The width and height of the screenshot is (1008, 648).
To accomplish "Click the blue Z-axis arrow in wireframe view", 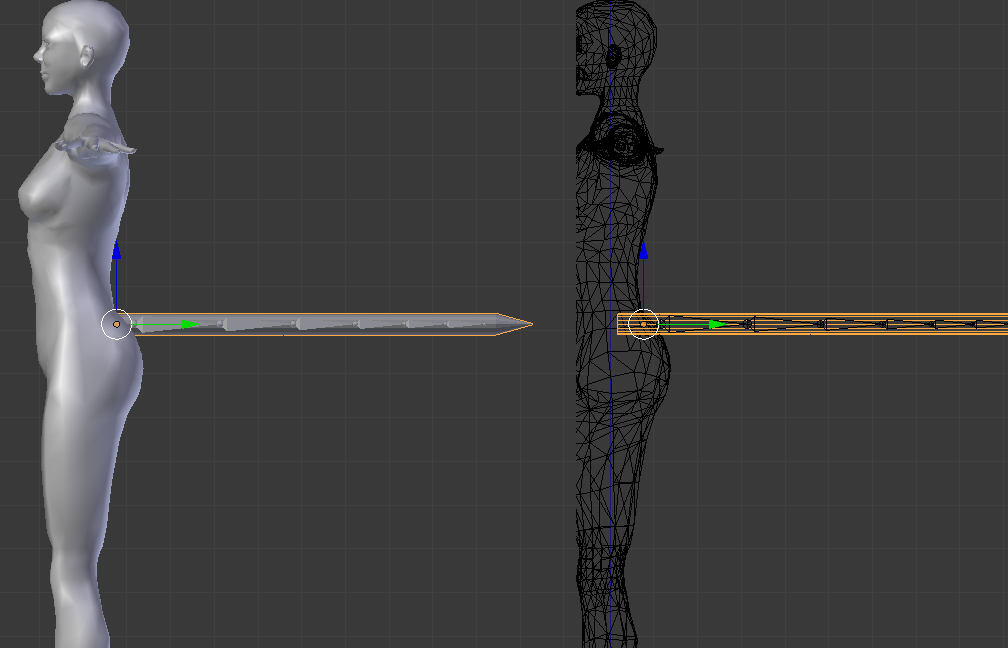I will click(643, 251).
